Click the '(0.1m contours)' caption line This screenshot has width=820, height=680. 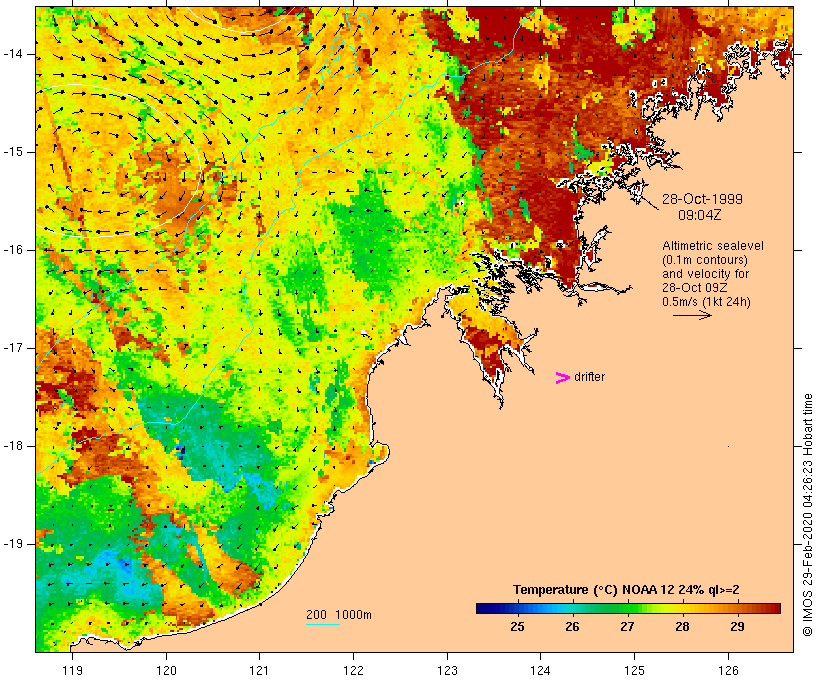(705, 260)
